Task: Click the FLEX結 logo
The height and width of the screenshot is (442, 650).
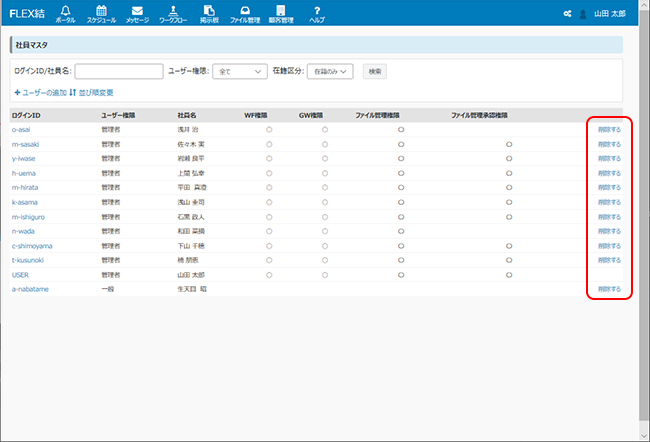Action: coord(27,14)
